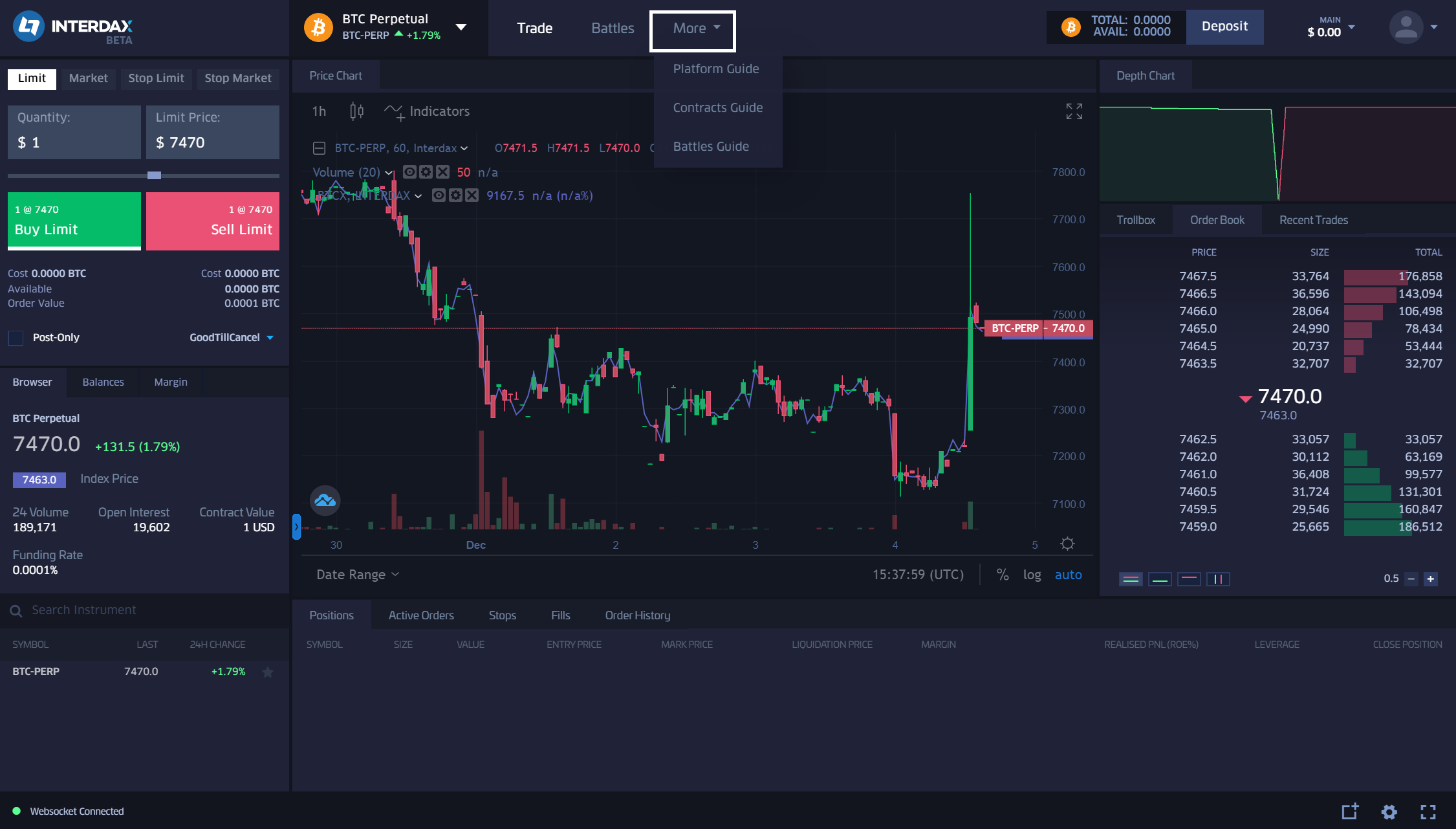Click the red Sell Limit button
This screenshot has height=829, width=1456.
[213, 221]
